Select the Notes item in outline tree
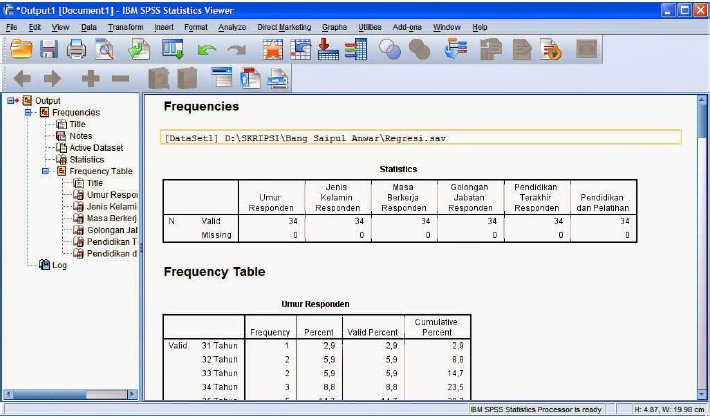This screenshot has width=710, height=417. pyautogui.click(x=80, y=136)
